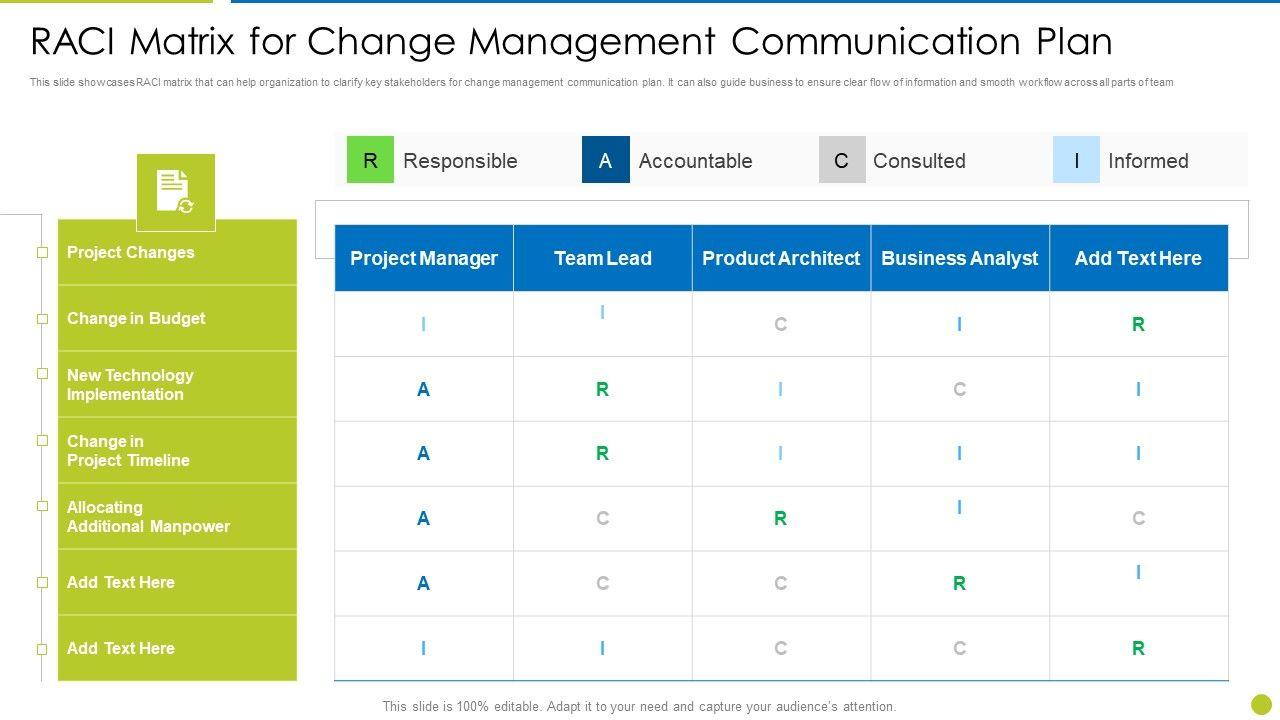This screenshot has height=720, width=1280.
Task: Click the green circle in the bottom-right corner
Action: (x=1261, y=704)
